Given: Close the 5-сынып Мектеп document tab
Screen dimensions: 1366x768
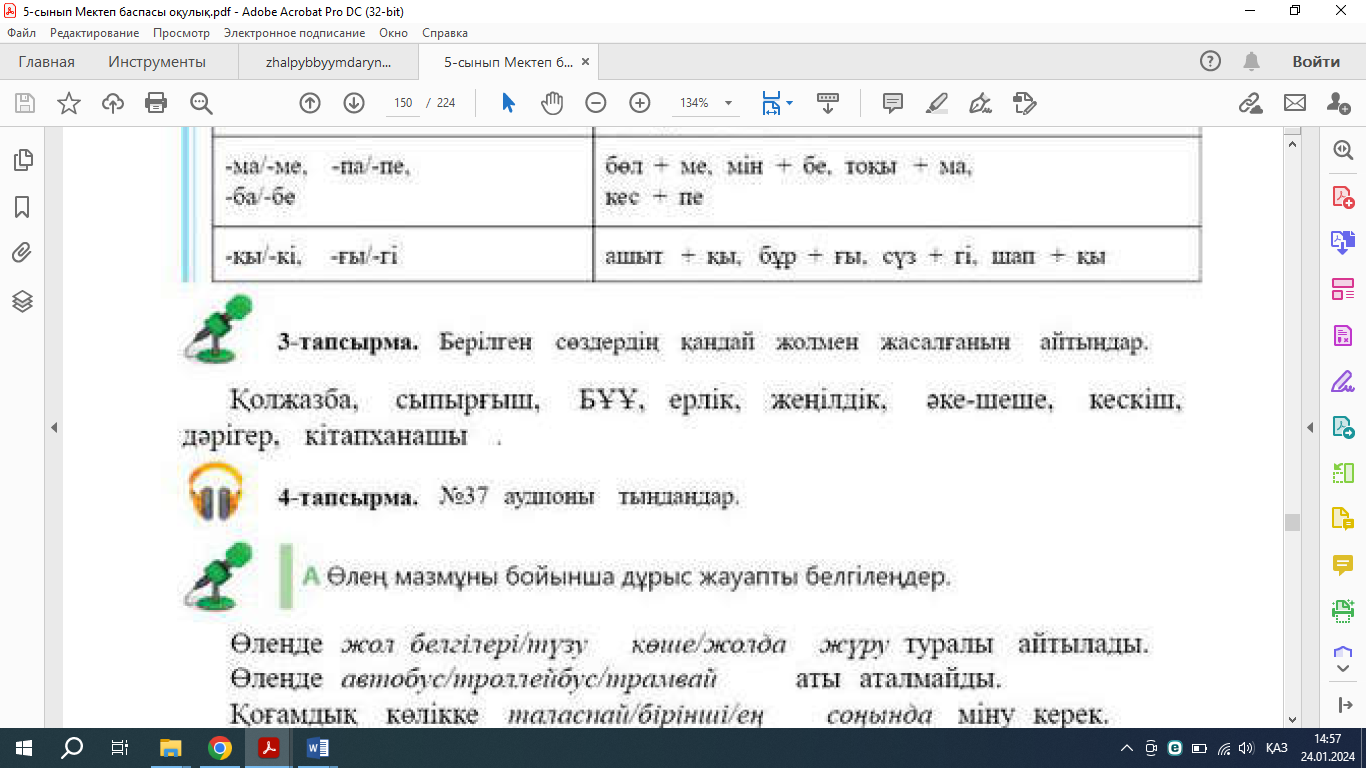Looking at the screenshot, I should coord(586,62).
